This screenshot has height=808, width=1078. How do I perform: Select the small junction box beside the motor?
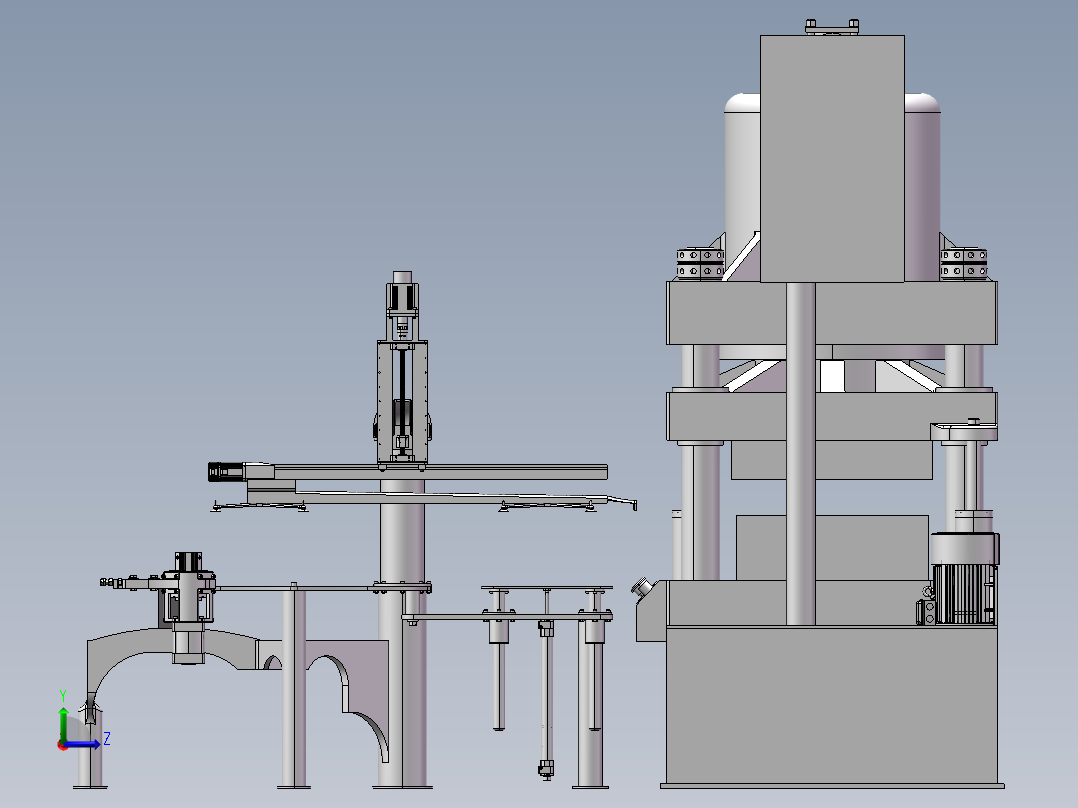click(925, 611)
